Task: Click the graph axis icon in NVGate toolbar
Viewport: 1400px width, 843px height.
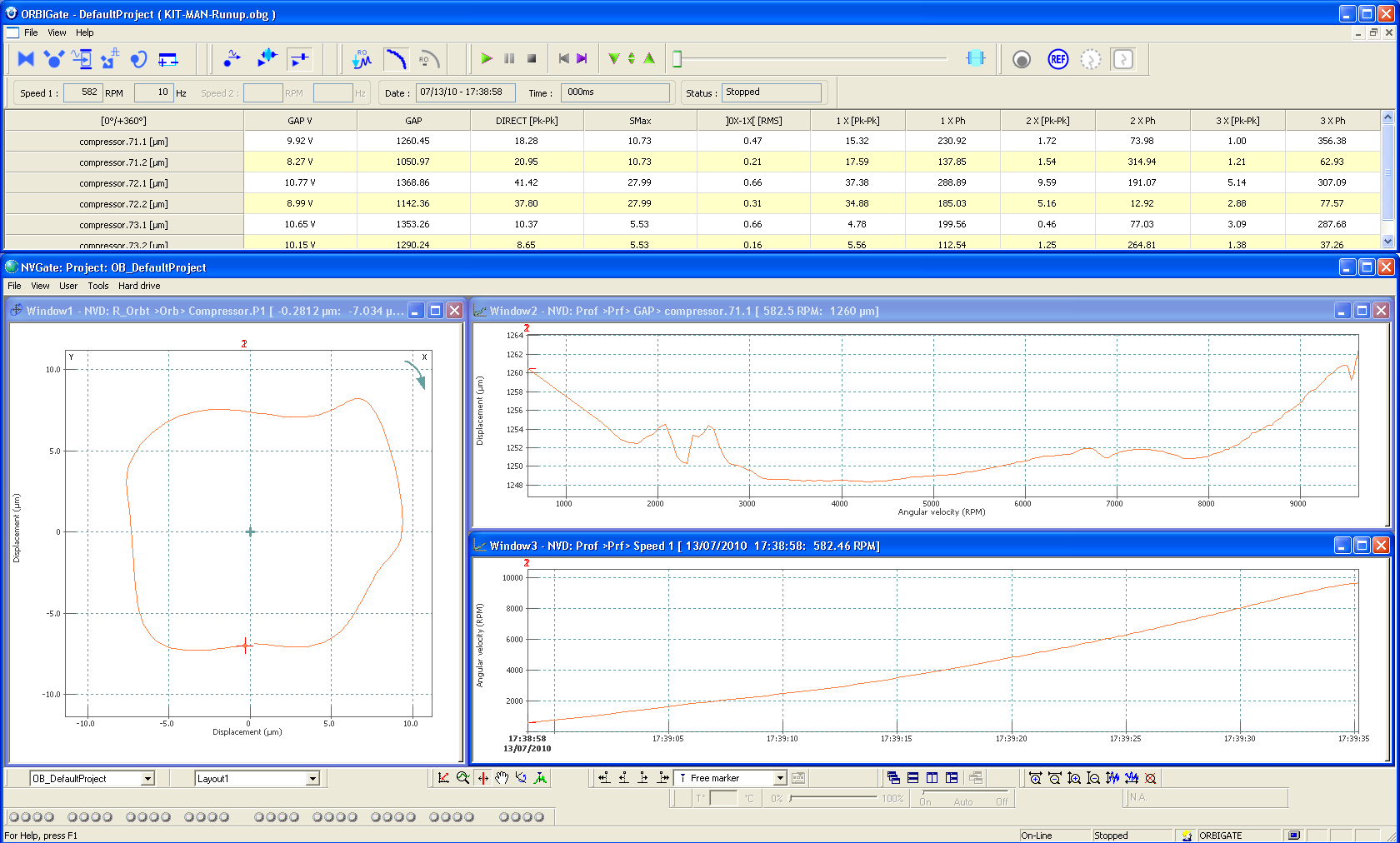Action: [x=443, y=778]
